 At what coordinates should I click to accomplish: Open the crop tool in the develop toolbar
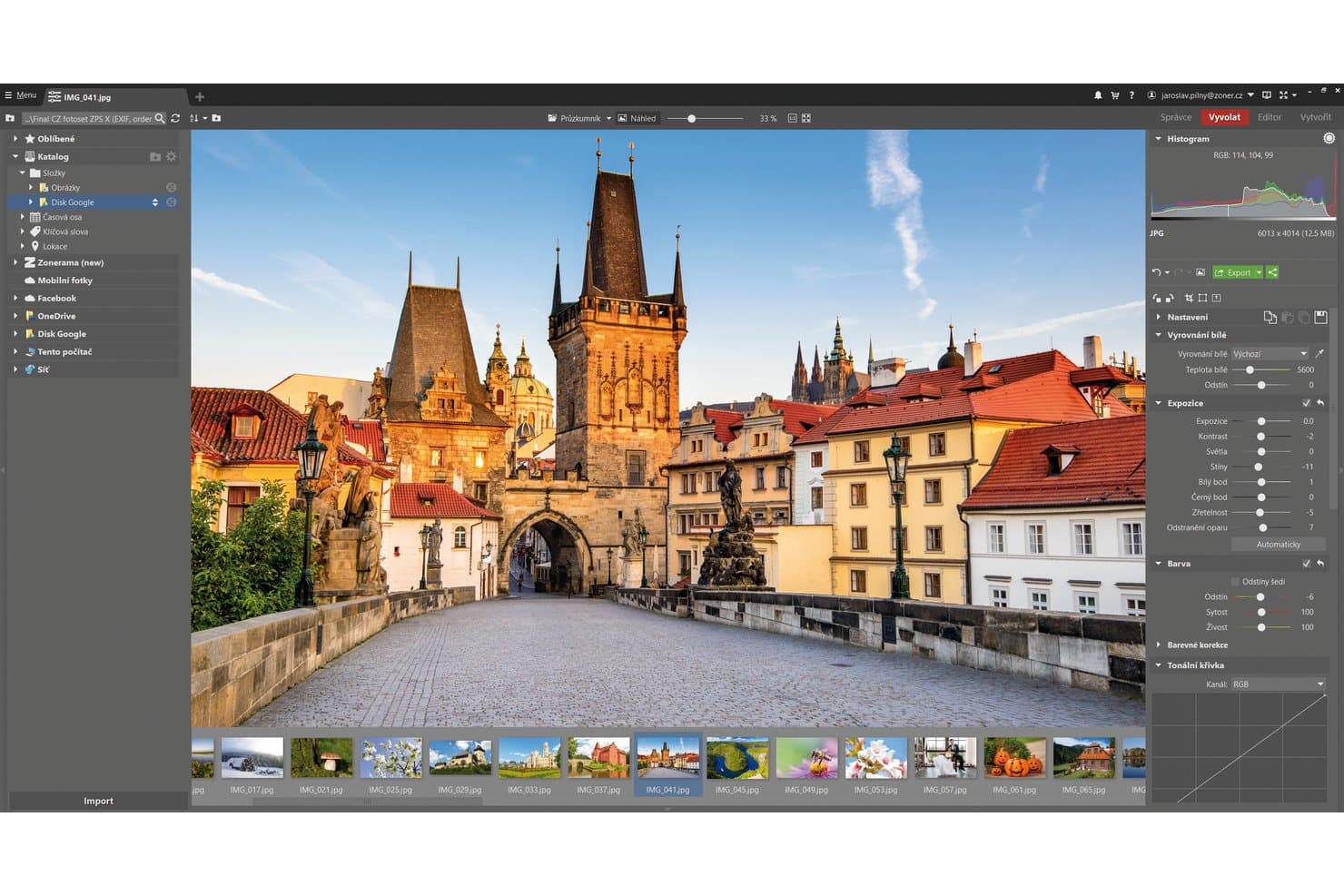[1189, 298]
